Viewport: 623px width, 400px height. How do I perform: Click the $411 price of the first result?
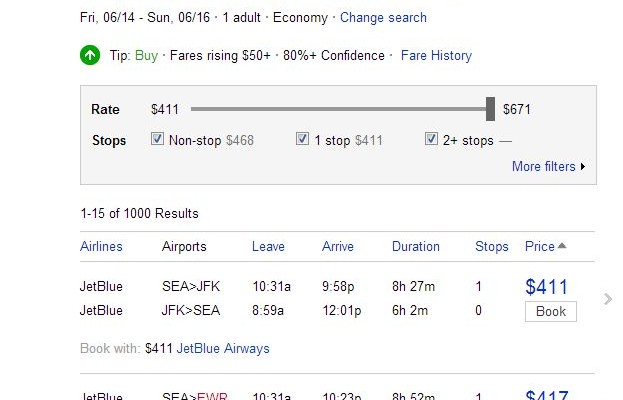[549, 288]
